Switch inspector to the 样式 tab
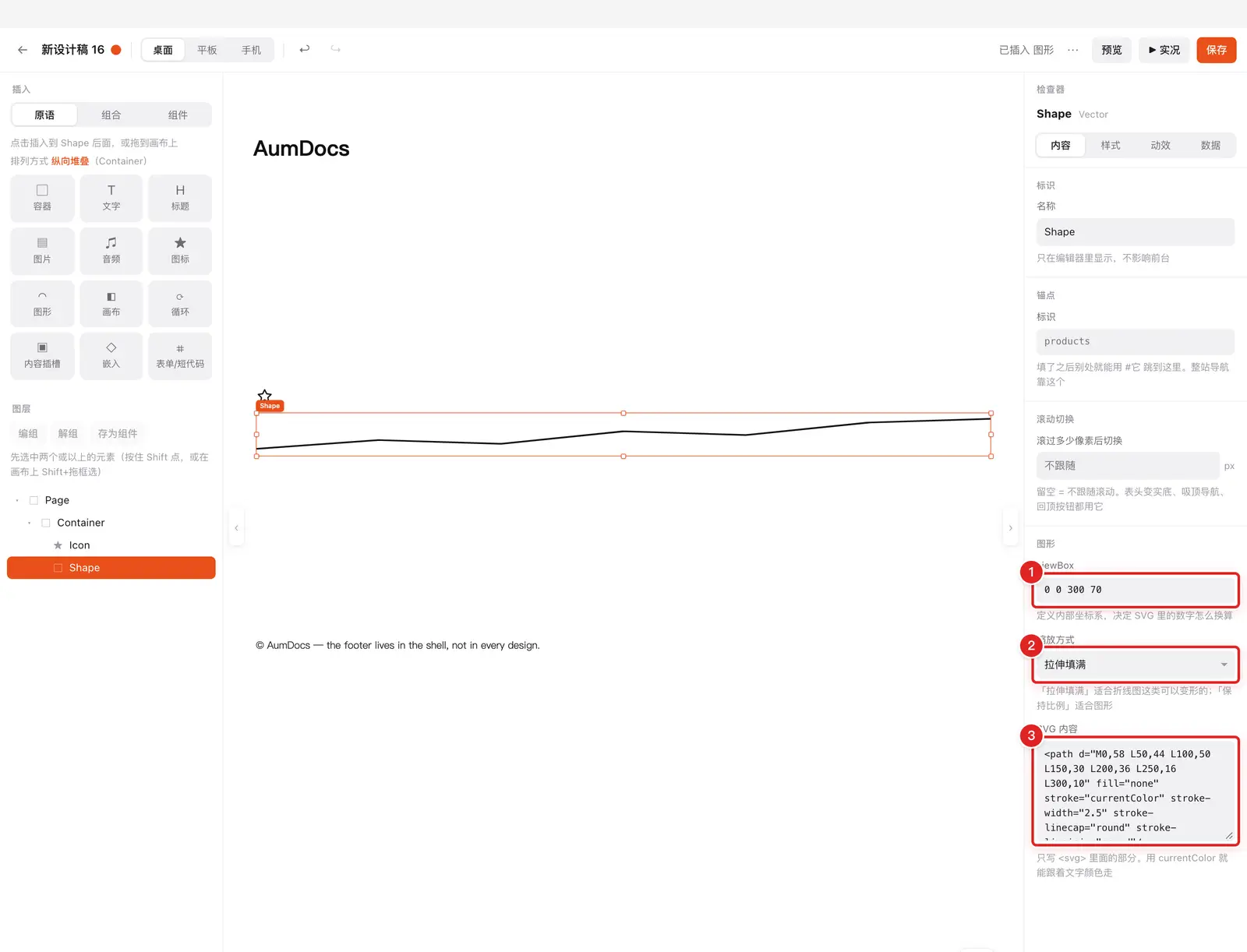This screenshot has height=952, width=1247. 1111,146
